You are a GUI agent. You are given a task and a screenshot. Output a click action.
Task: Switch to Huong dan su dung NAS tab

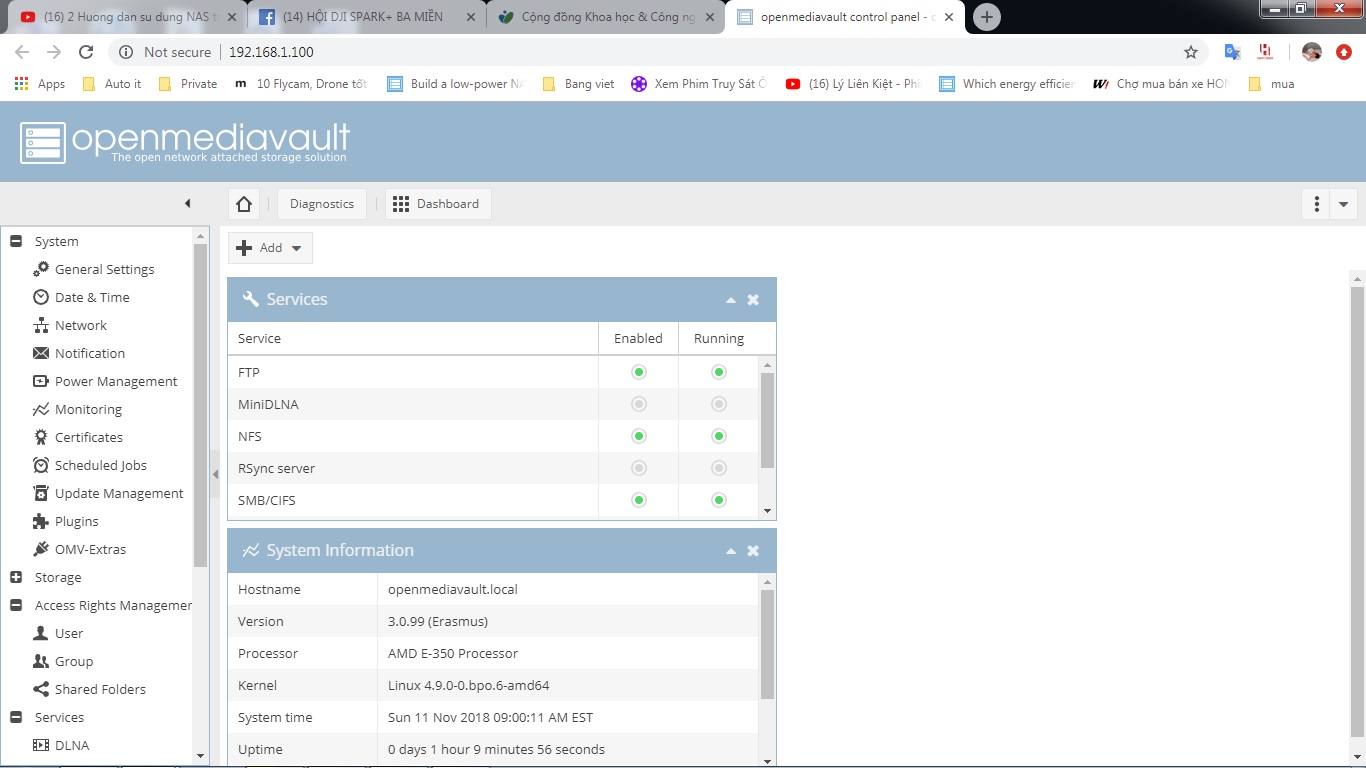tap(129, 17)
